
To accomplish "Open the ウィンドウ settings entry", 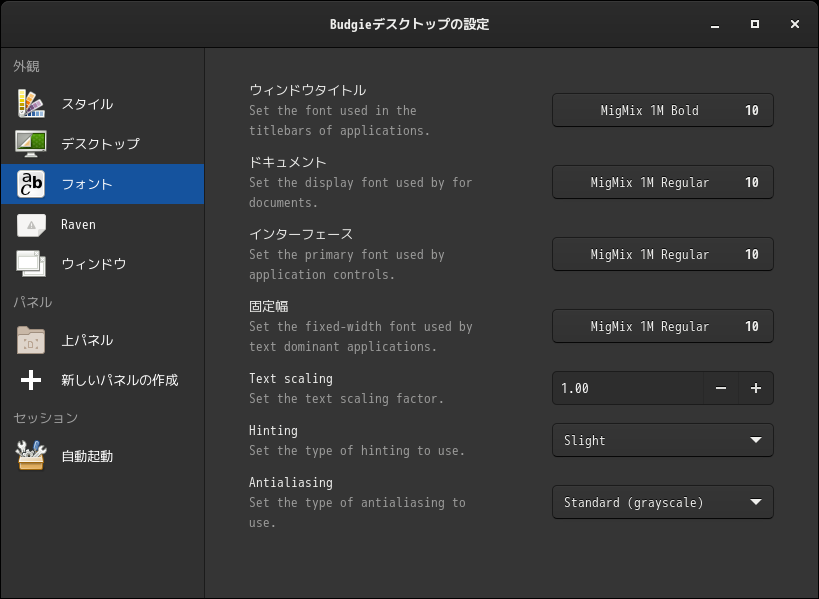I will tap(102, 264).
